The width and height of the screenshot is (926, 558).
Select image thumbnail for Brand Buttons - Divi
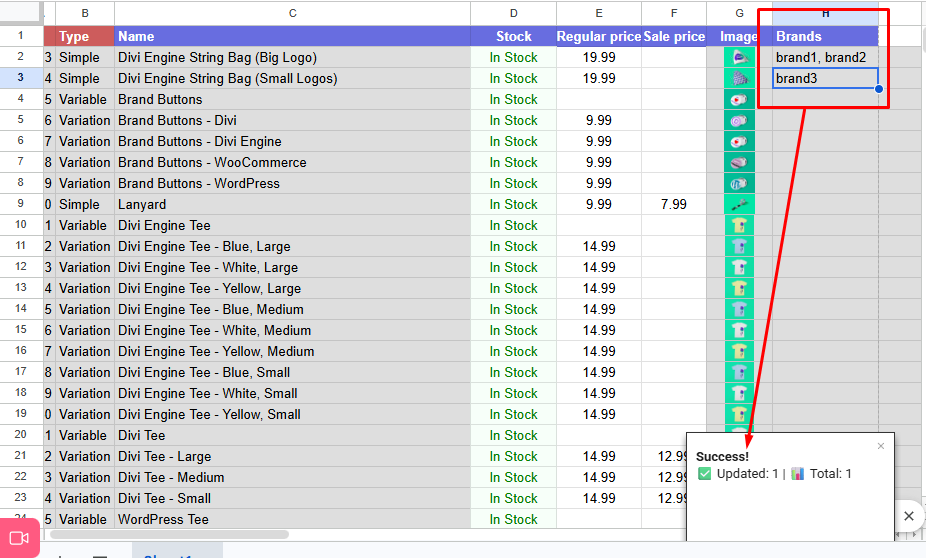(739, 120)
